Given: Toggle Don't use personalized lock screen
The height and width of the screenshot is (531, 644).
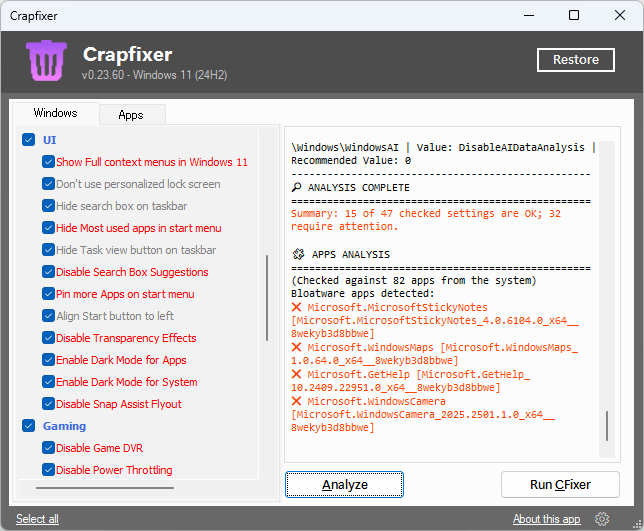Looking at the screenshot, I should click(48, 184).
